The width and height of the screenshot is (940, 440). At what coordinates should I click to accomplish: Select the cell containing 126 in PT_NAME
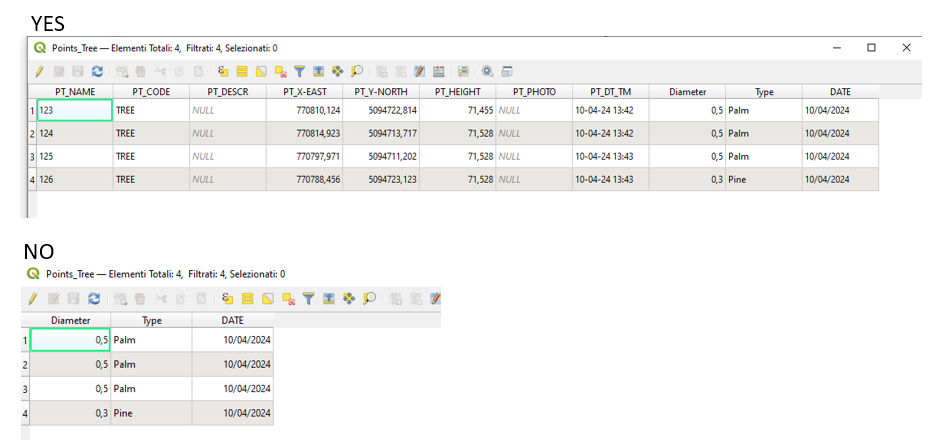click(75, 179)
